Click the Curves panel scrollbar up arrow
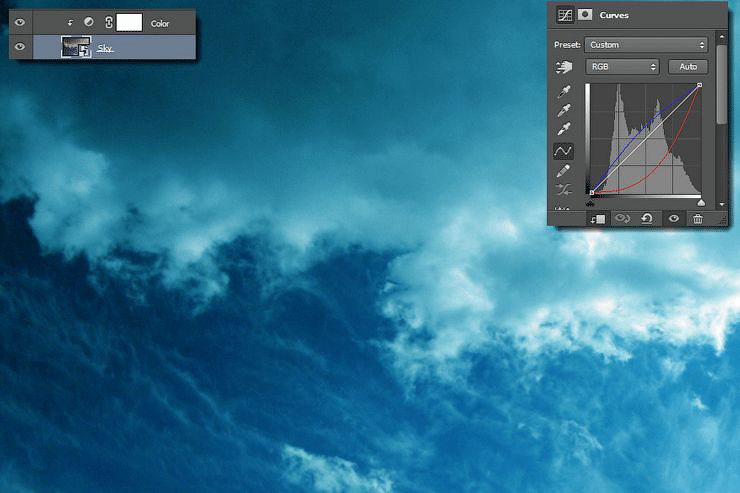The image size is (740, 493). point(722,36)
